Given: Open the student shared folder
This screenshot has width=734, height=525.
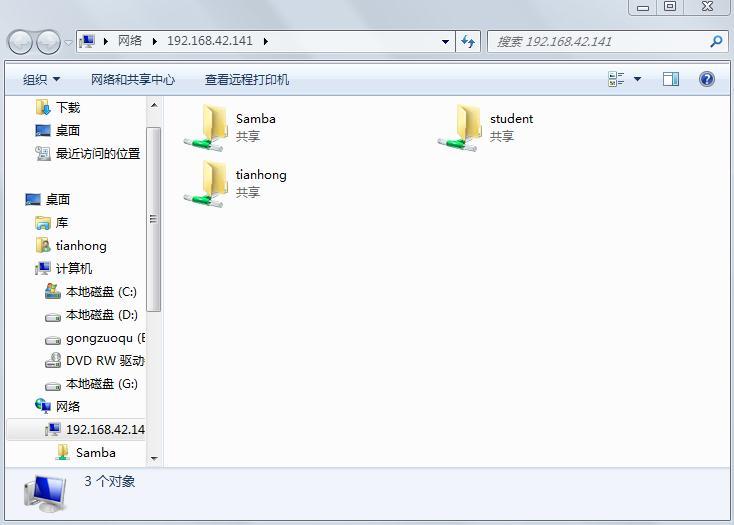Looking at the screenshot, I should (x=485, y=128).
